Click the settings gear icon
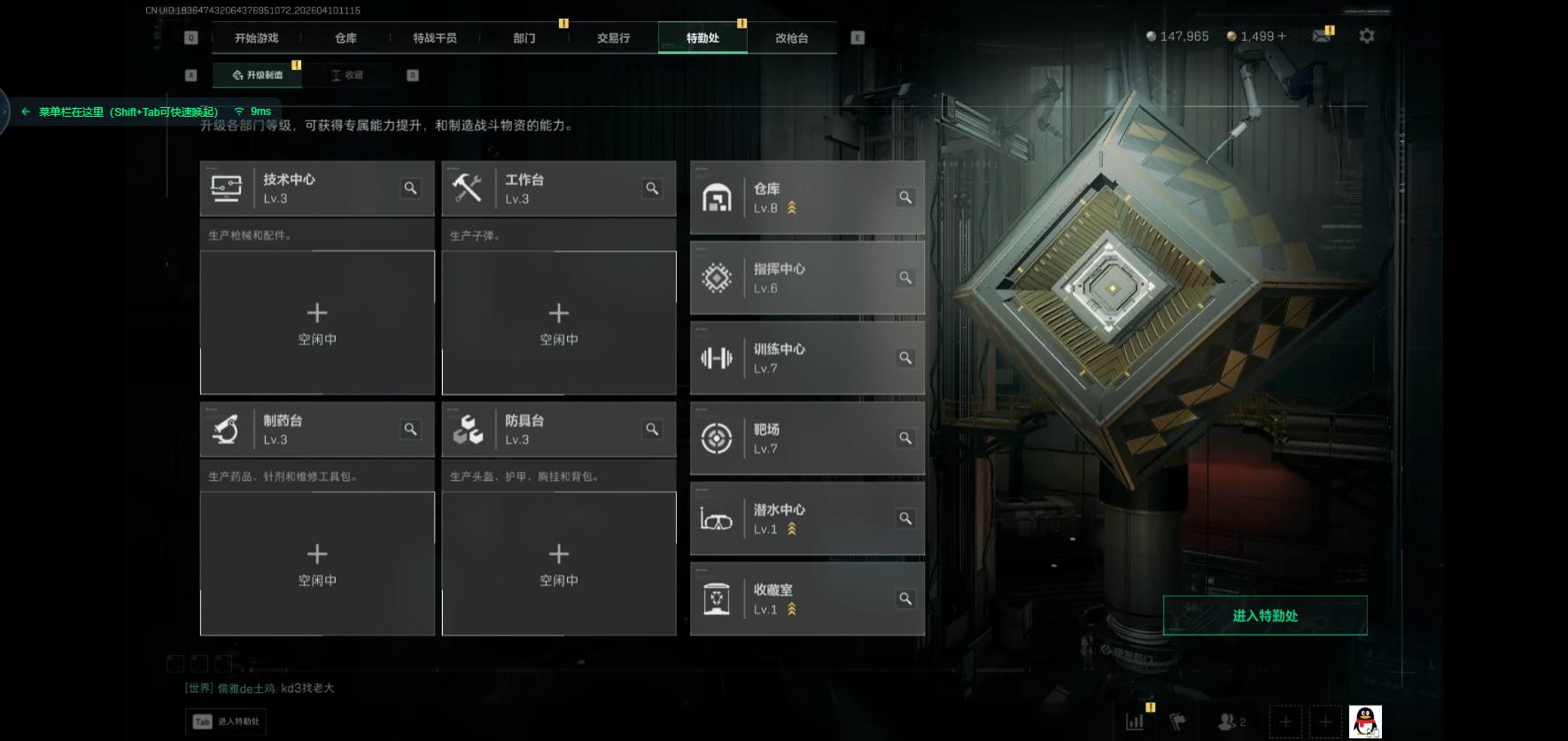The image size is (1568, 741). pos(1367,36)
